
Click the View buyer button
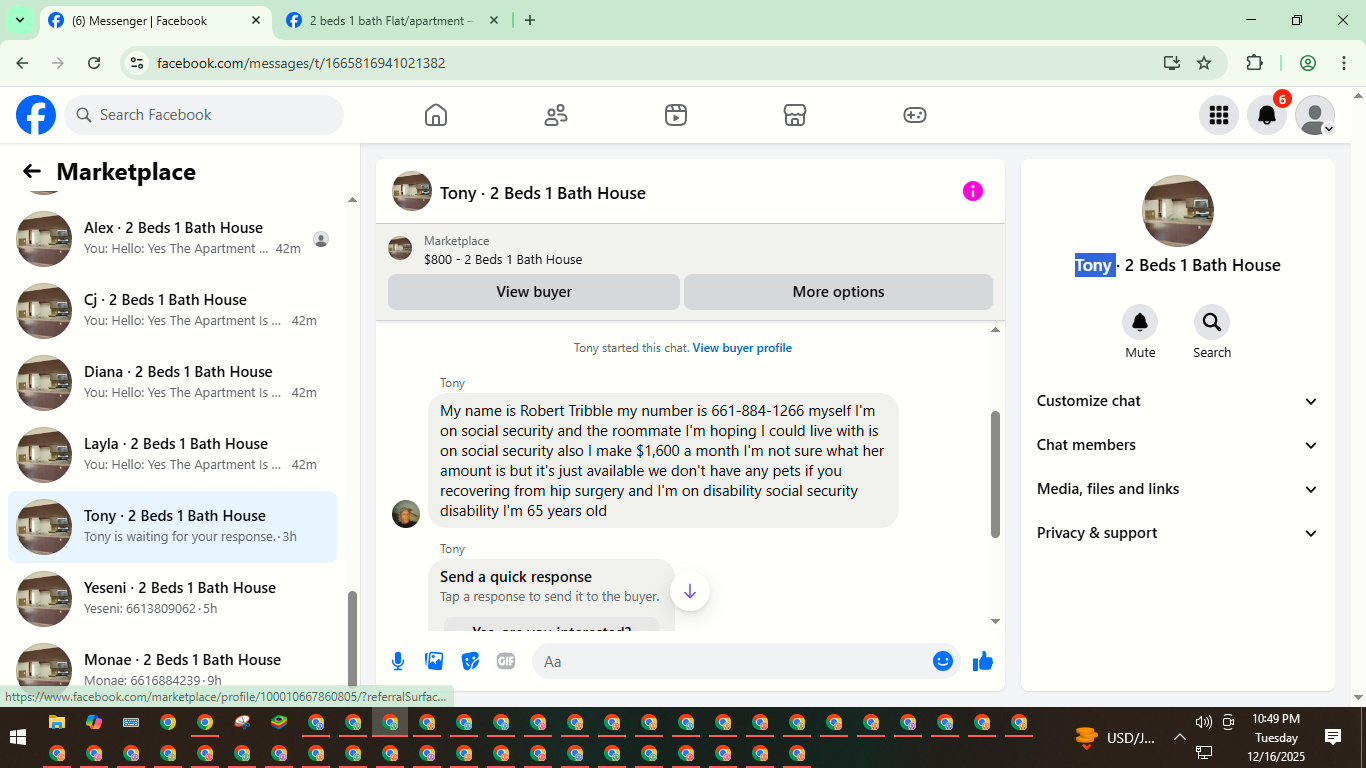(534, 292)
